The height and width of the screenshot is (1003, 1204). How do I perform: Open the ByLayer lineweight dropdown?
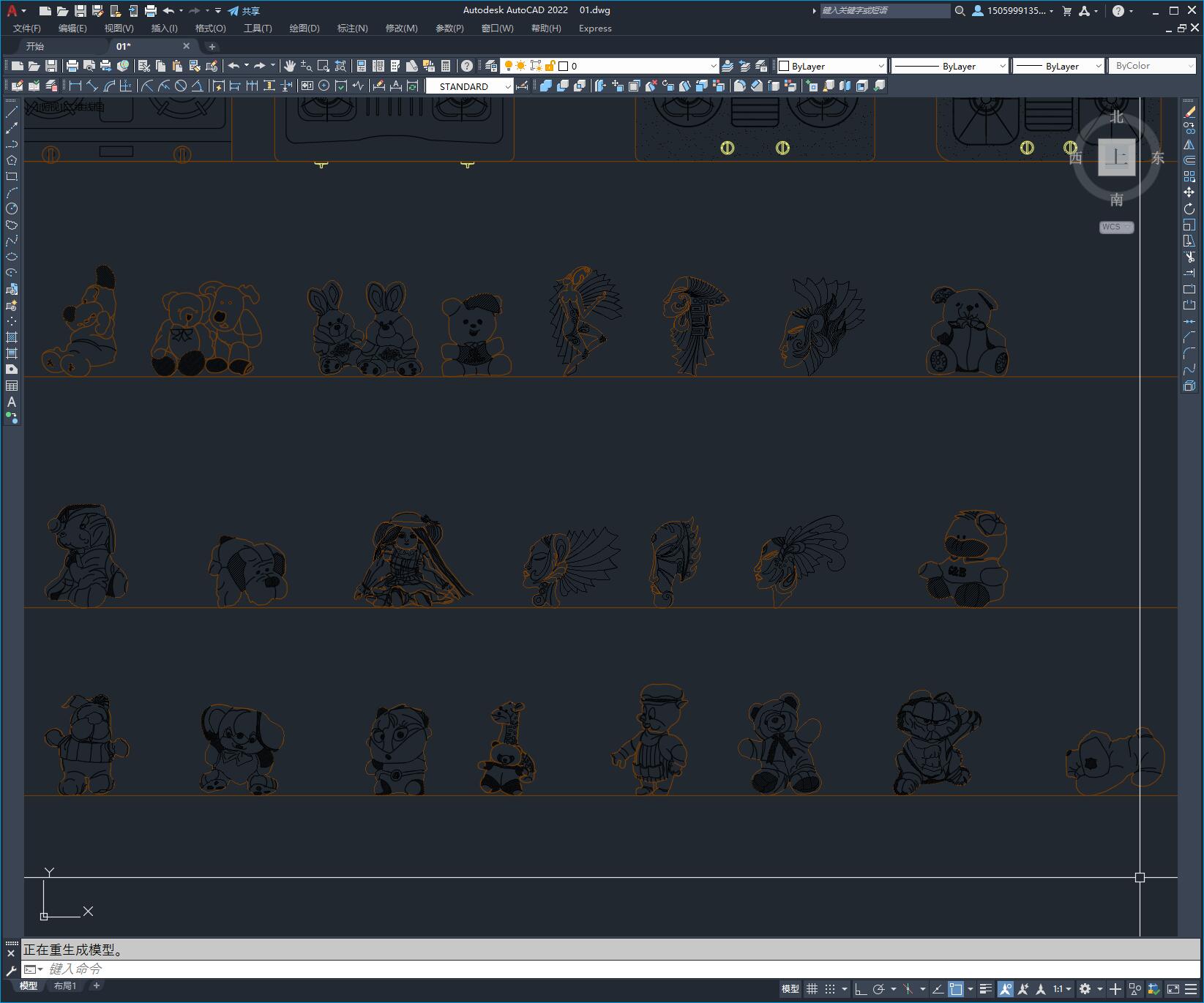(1098, 66)
